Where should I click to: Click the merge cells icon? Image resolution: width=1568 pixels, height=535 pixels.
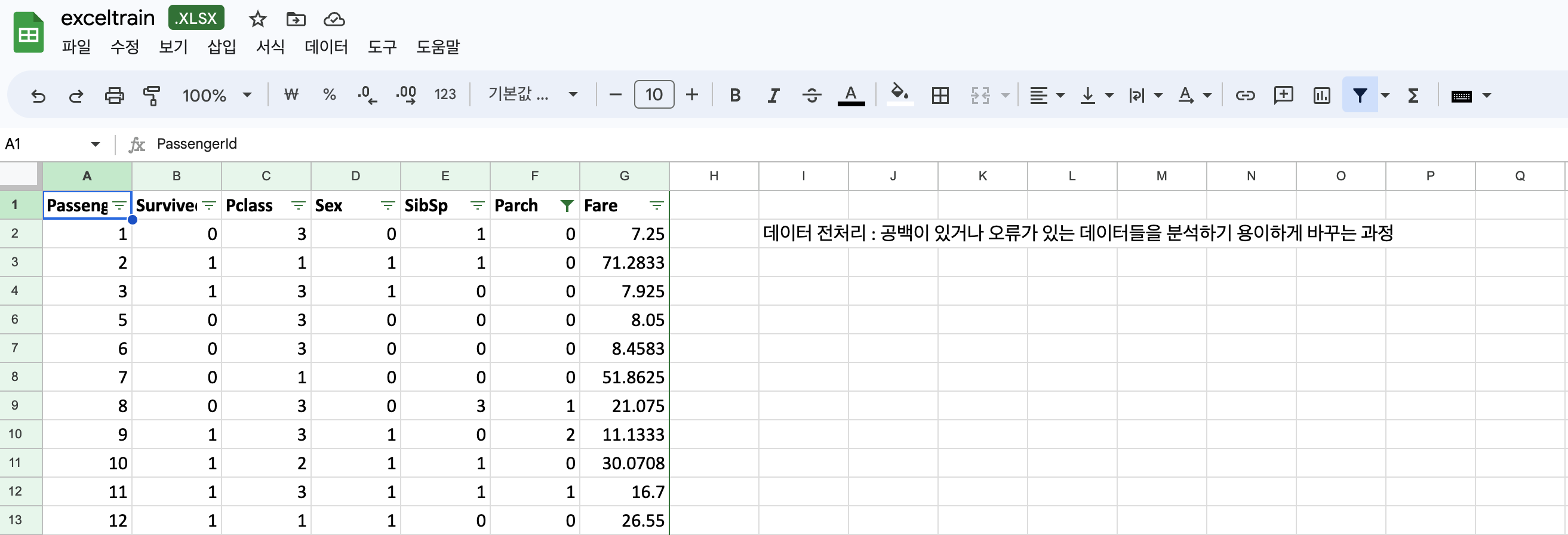(x=979, y=95)
